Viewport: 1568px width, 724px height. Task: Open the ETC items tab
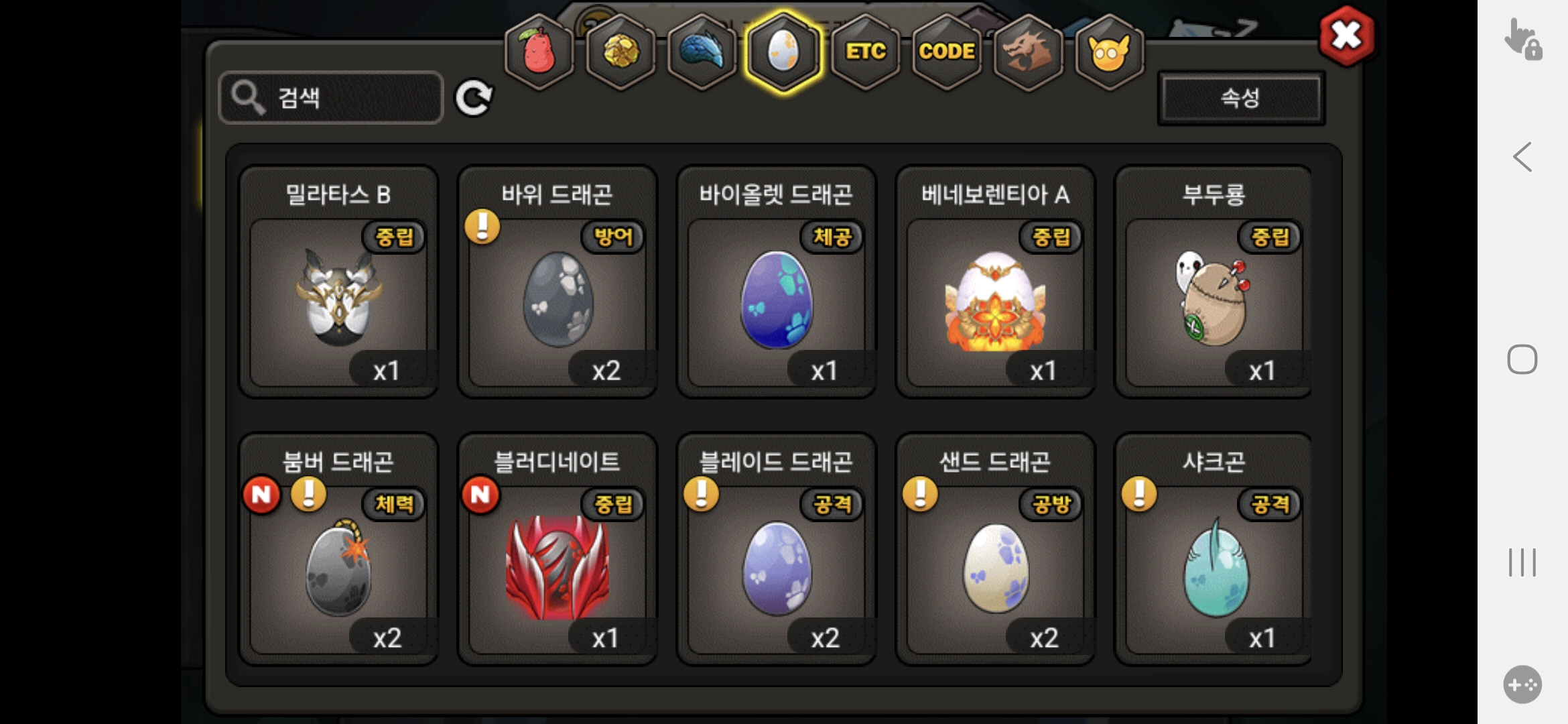pyautogui.click(x=866, y=52)
